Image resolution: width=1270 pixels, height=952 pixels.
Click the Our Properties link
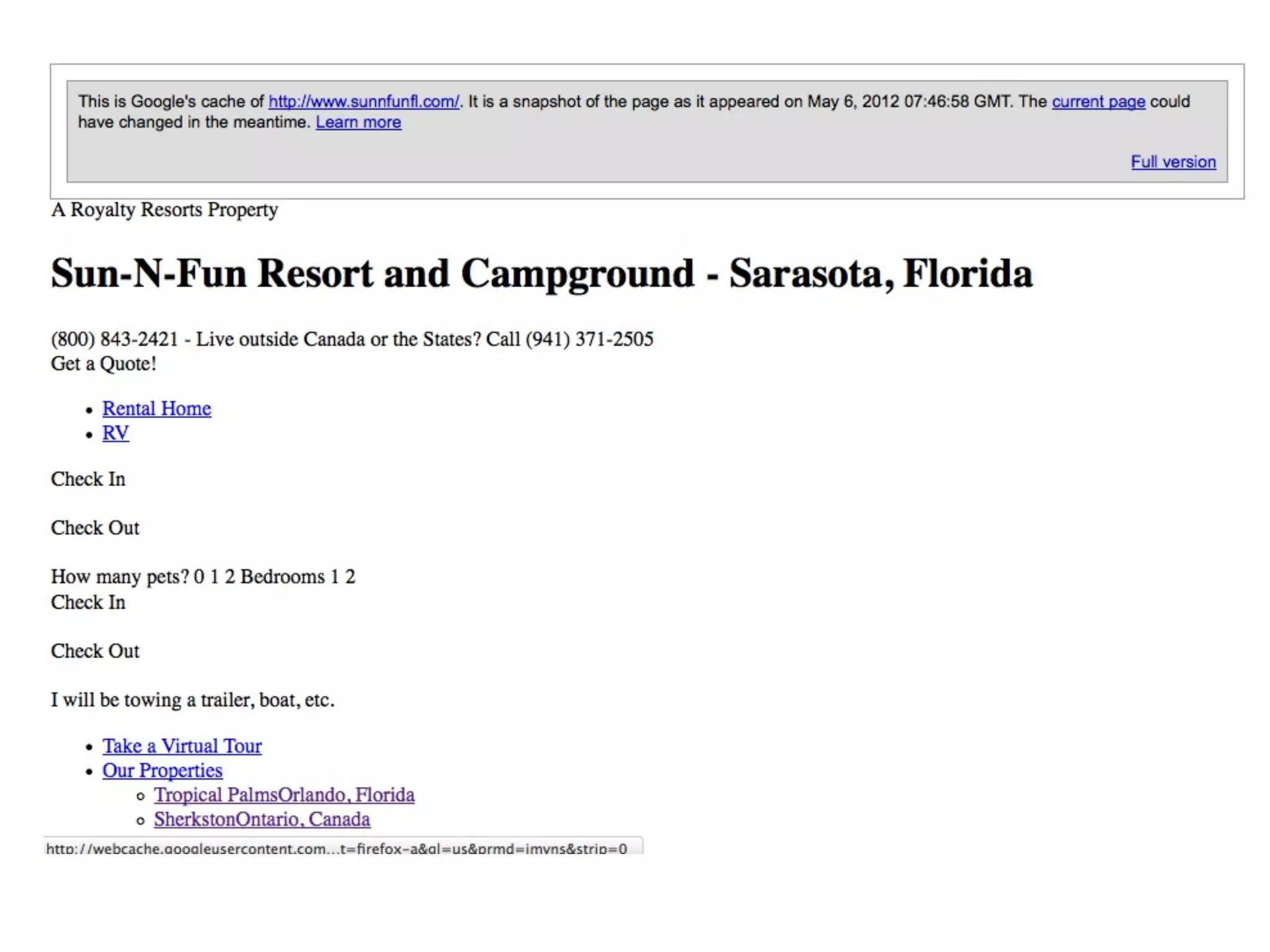[x=162, y=770]
